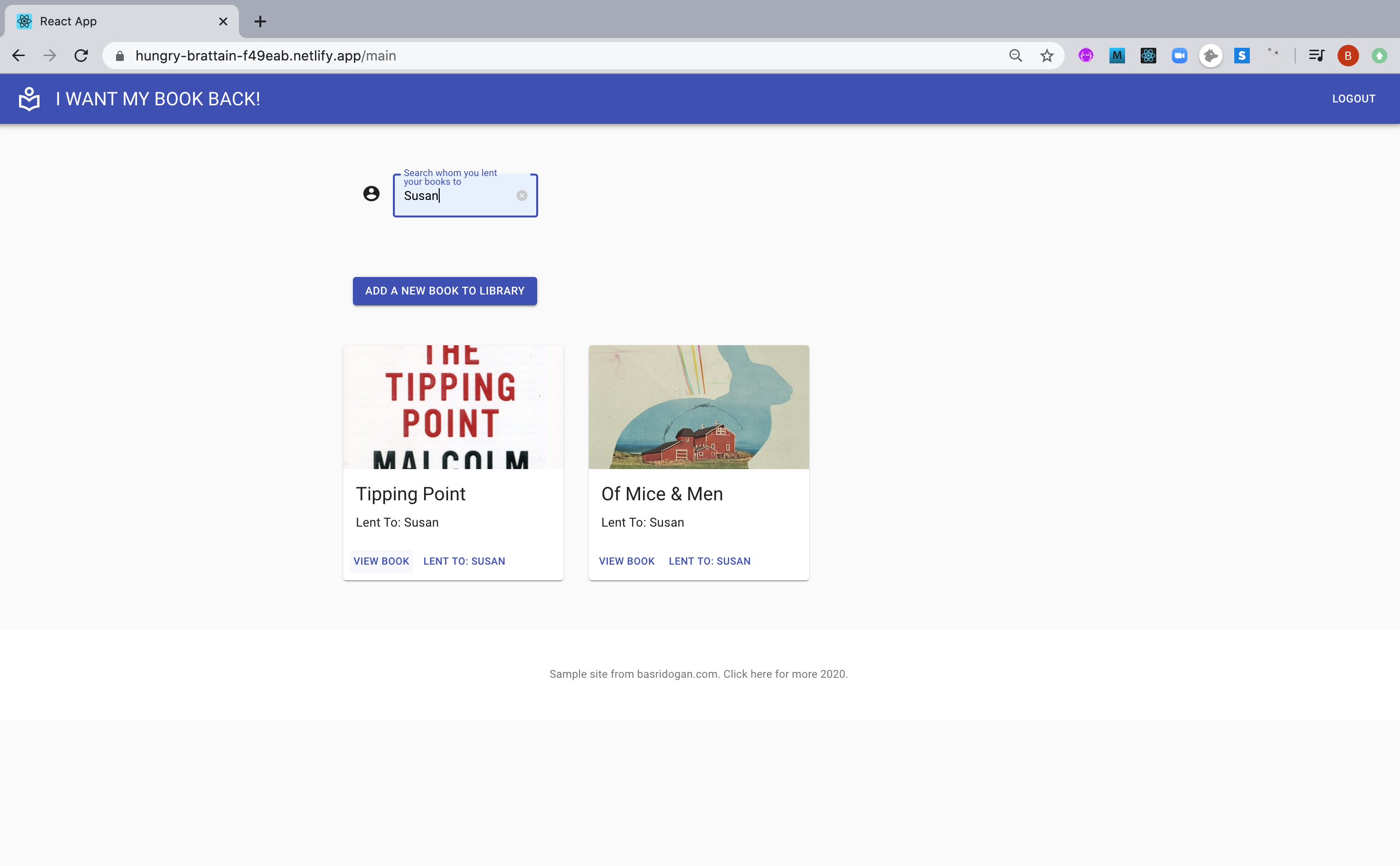
Task: Click VIEW BOOK on Of Mice & Men card
Action: click(x=626, y=561)
